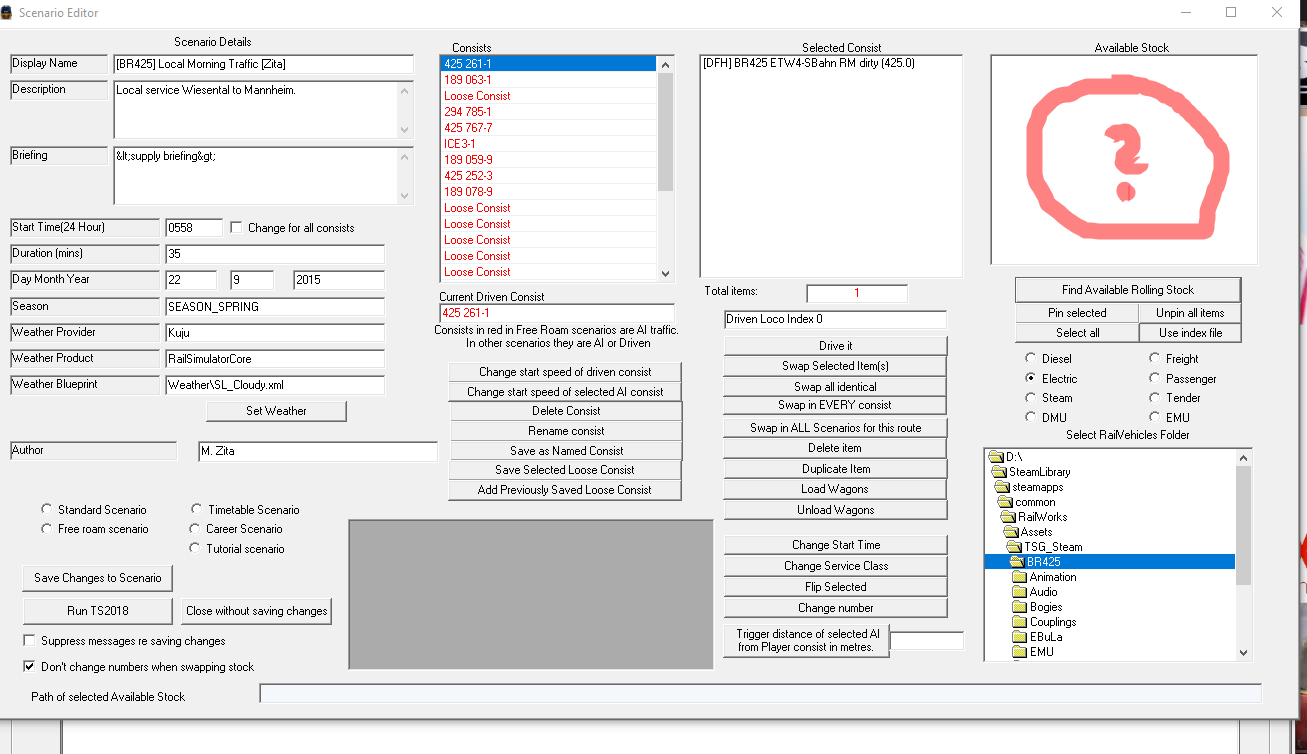Screen dimensions: 1307x754
Task: Click the Season input field
Action: click(275, 307)
